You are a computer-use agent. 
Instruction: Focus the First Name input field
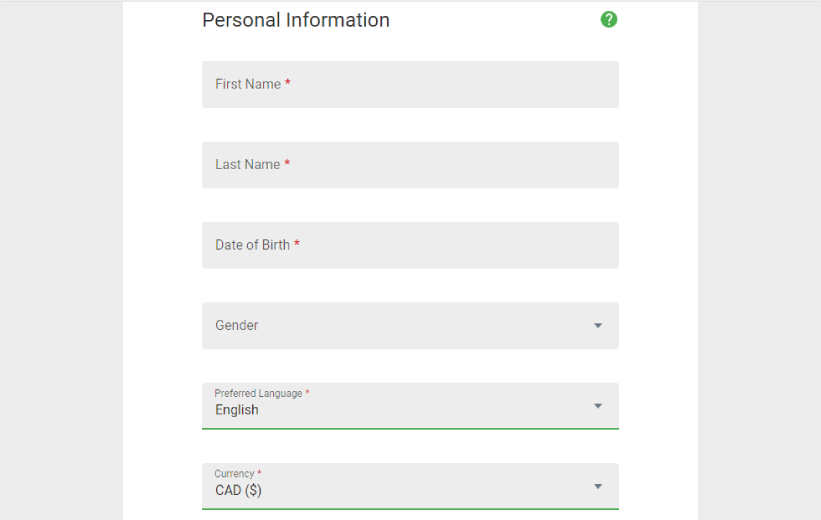[410, 84]
